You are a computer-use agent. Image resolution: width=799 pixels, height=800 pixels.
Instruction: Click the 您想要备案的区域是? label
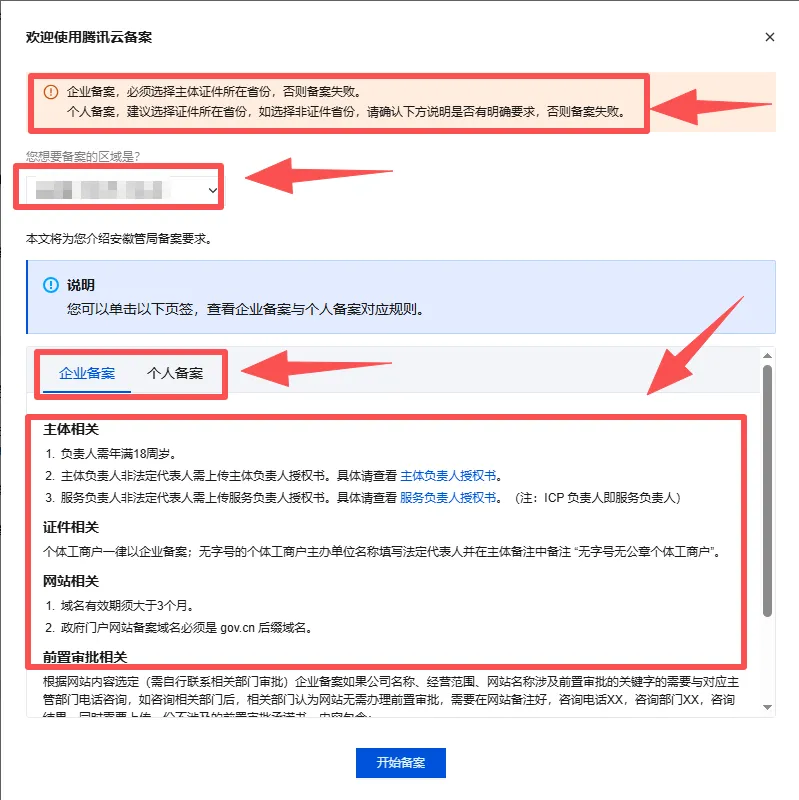(83, 156)
